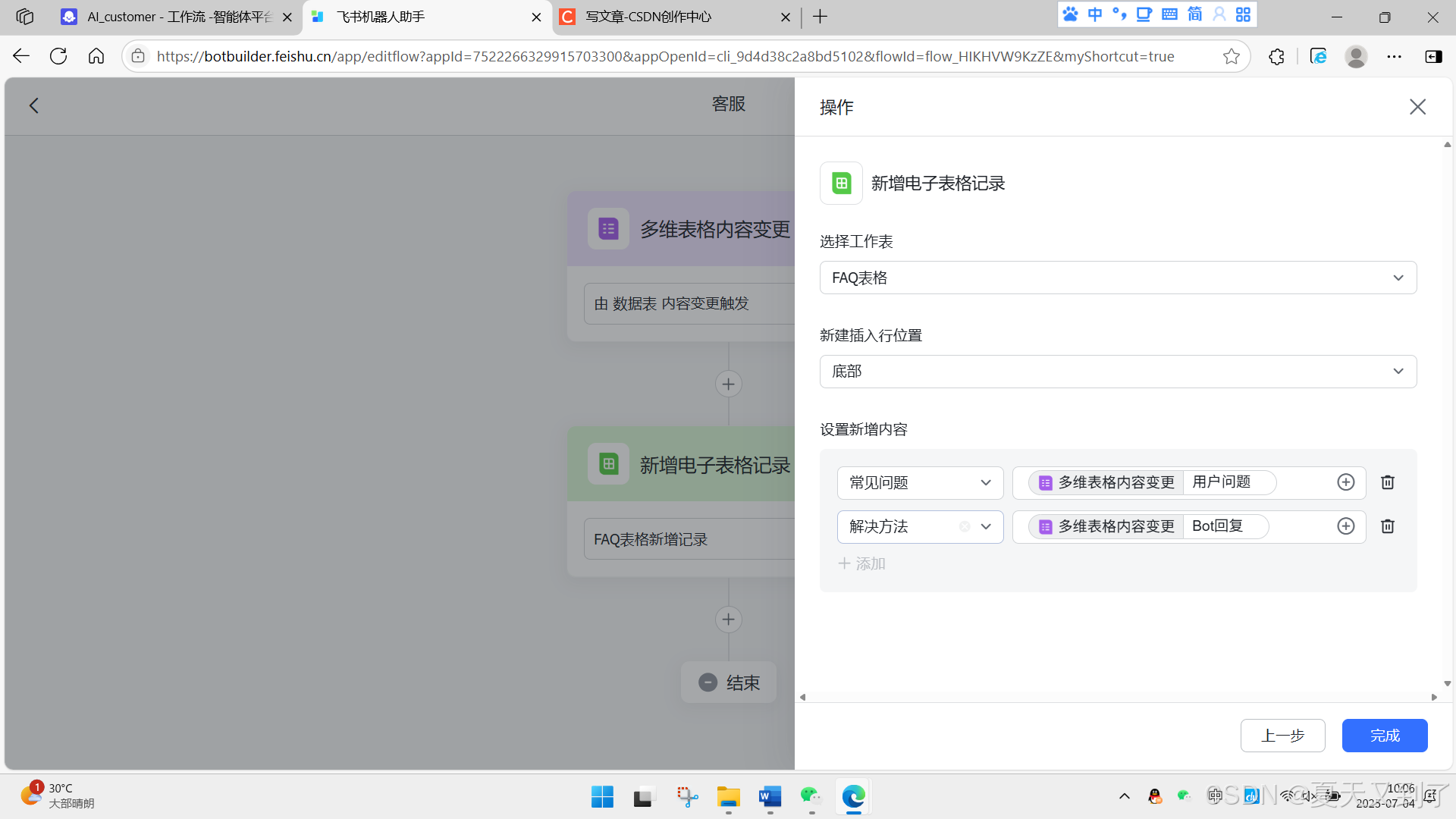
Task: Delete the 常见问题 field row
Action: click(1388, 482)
